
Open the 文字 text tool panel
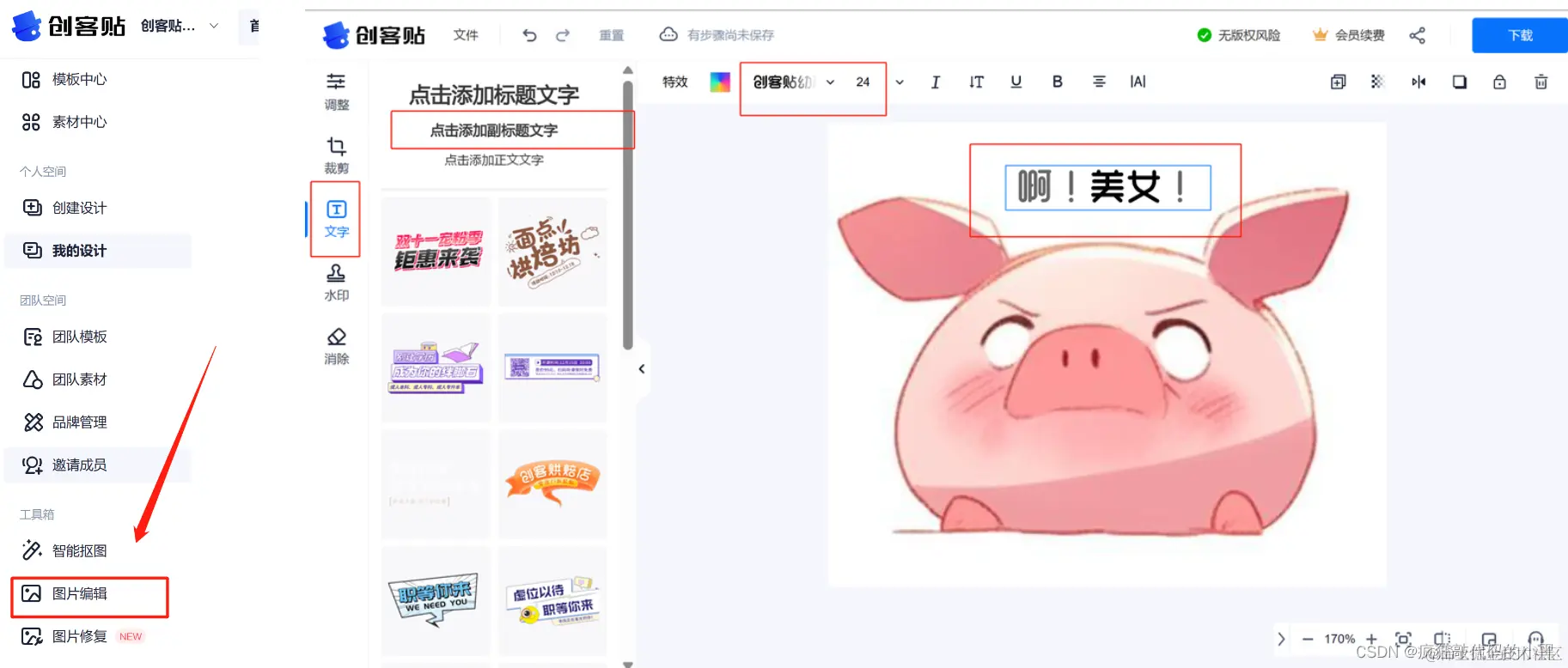(x=336, y=219)
